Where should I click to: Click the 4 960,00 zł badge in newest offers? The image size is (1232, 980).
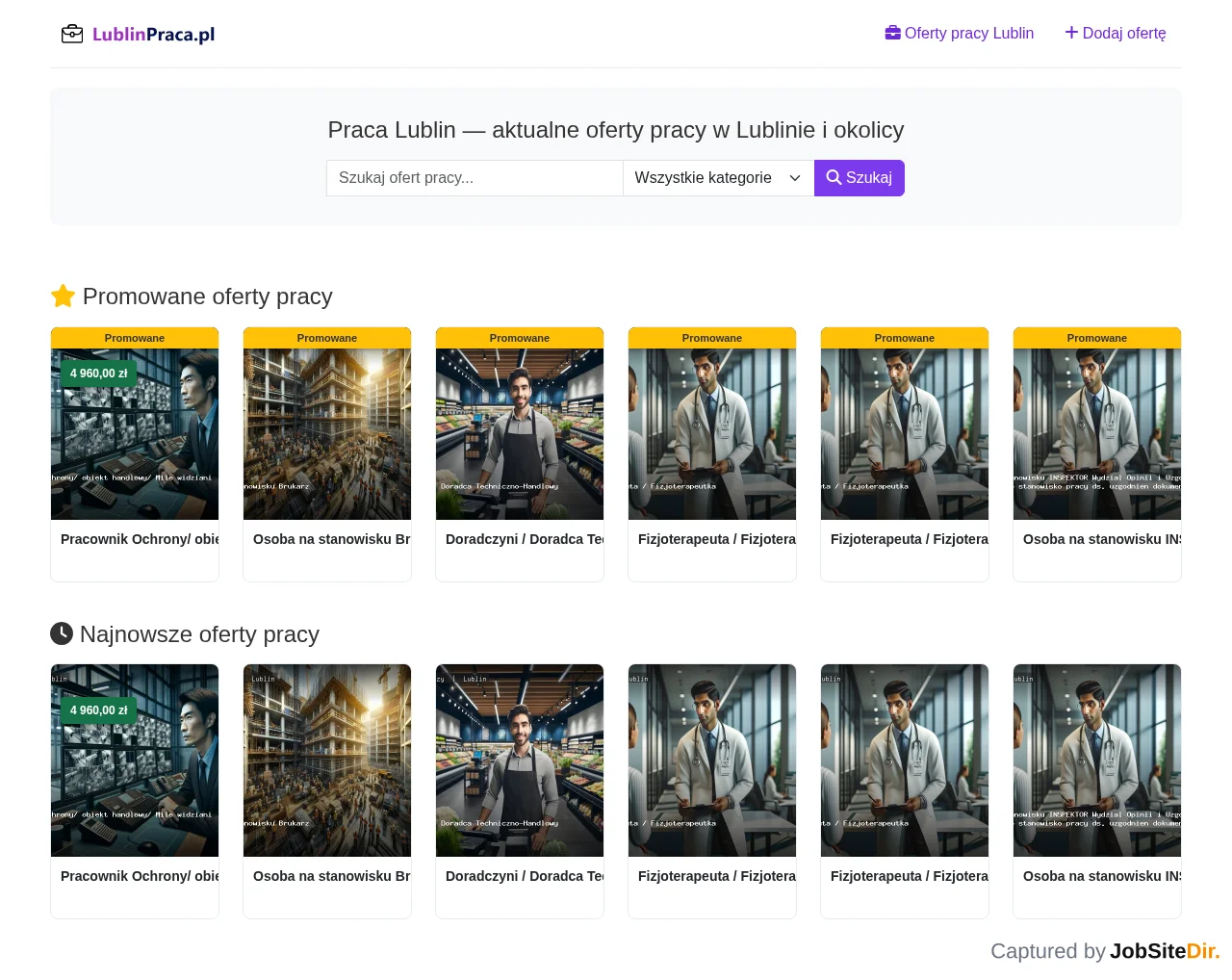(98, 710)
